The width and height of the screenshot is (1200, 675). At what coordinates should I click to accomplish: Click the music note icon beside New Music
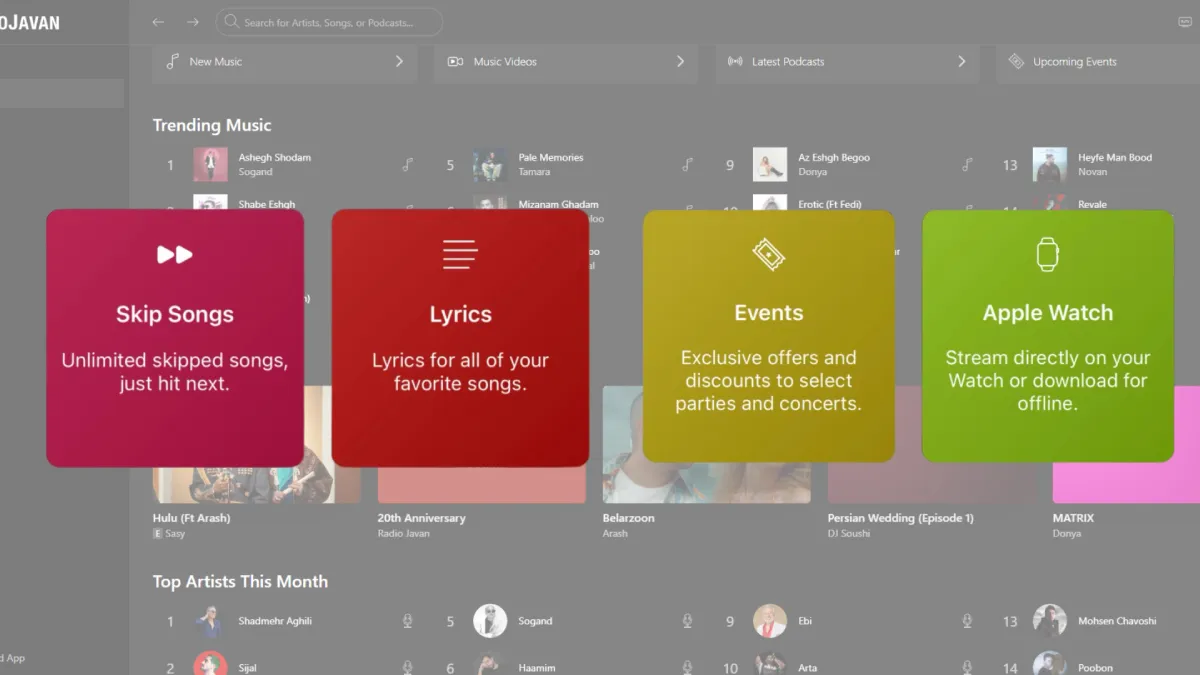point(173,62)
